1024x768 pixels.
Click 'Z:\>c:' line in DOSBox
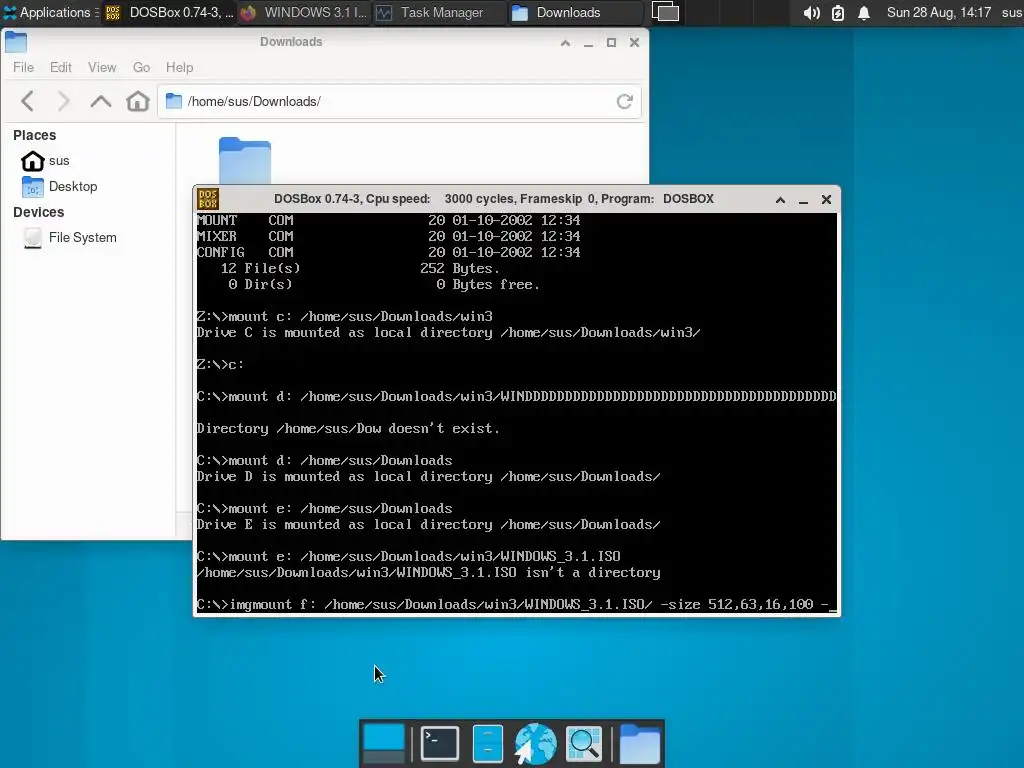pyautogui.click(x=221, y=364)
